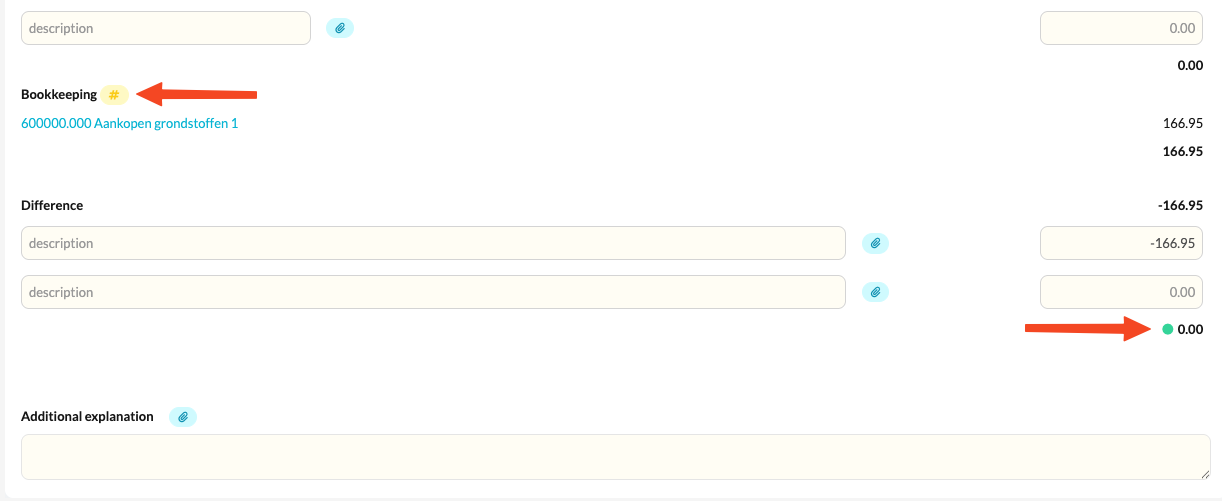Click the 166.95 amount on the Aankopen row
This screenshot has height=501, width=1222.
tap(1182, 124)
